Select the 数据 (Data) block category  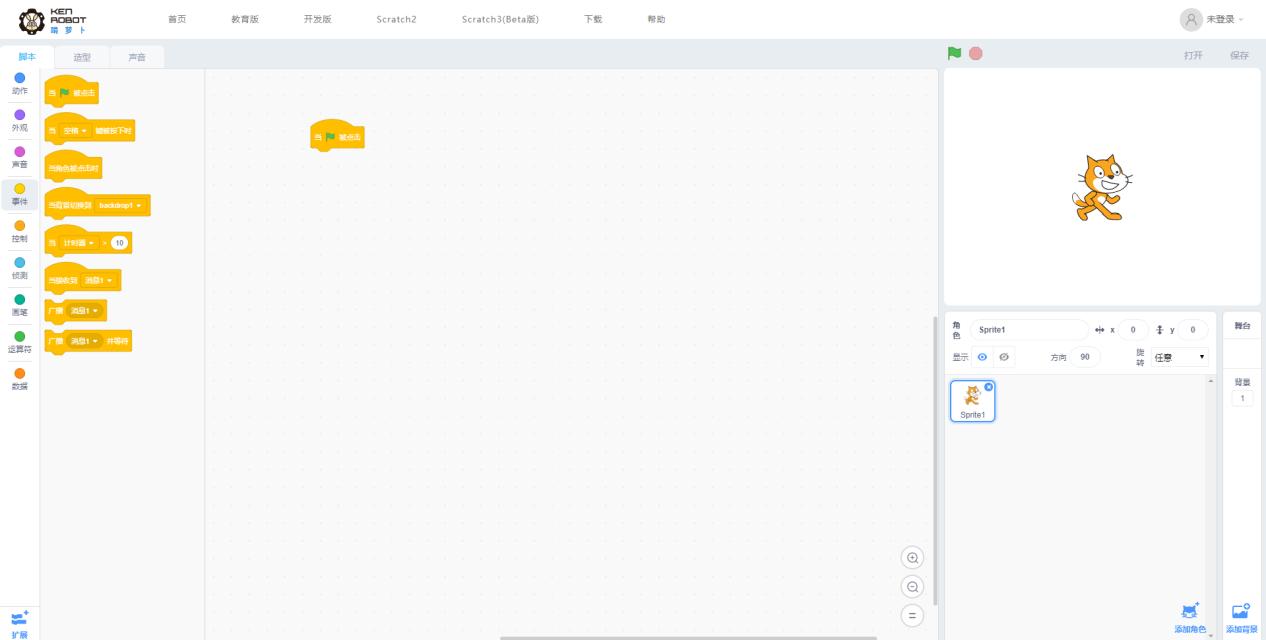point(20,379)
